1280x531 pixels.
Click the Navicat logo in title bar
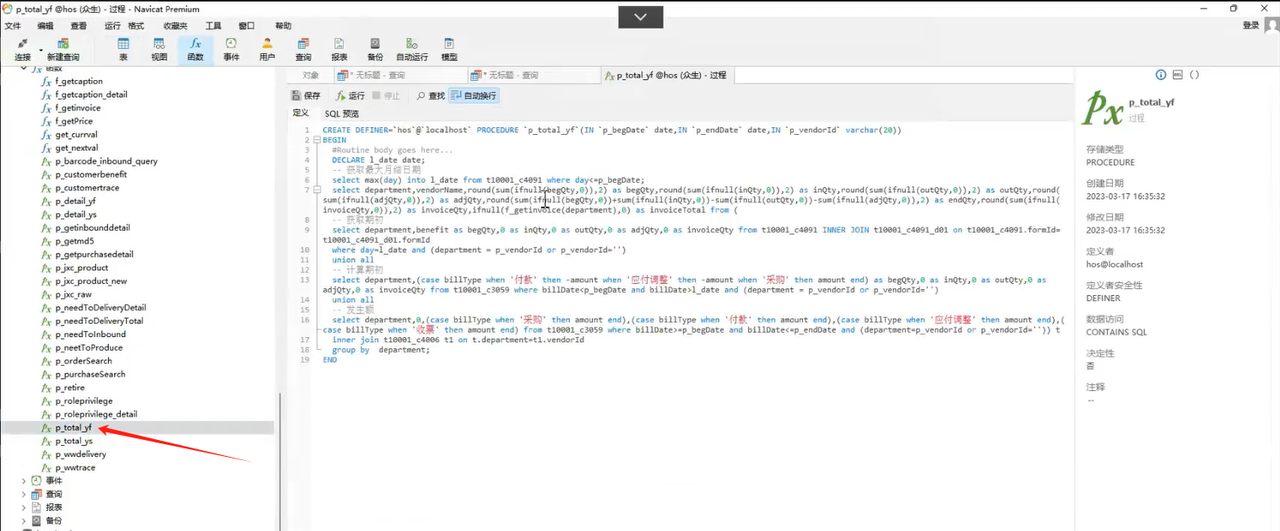[8, 8]
